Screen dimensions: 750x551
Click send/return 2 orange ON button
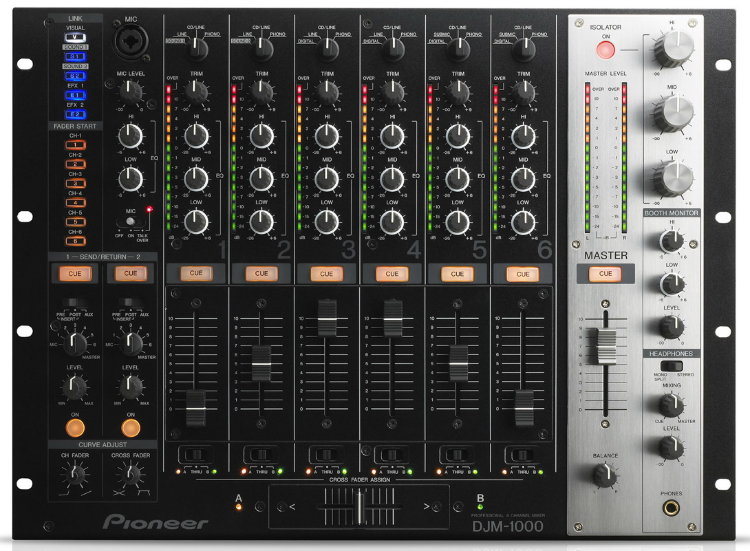[131, 428]
